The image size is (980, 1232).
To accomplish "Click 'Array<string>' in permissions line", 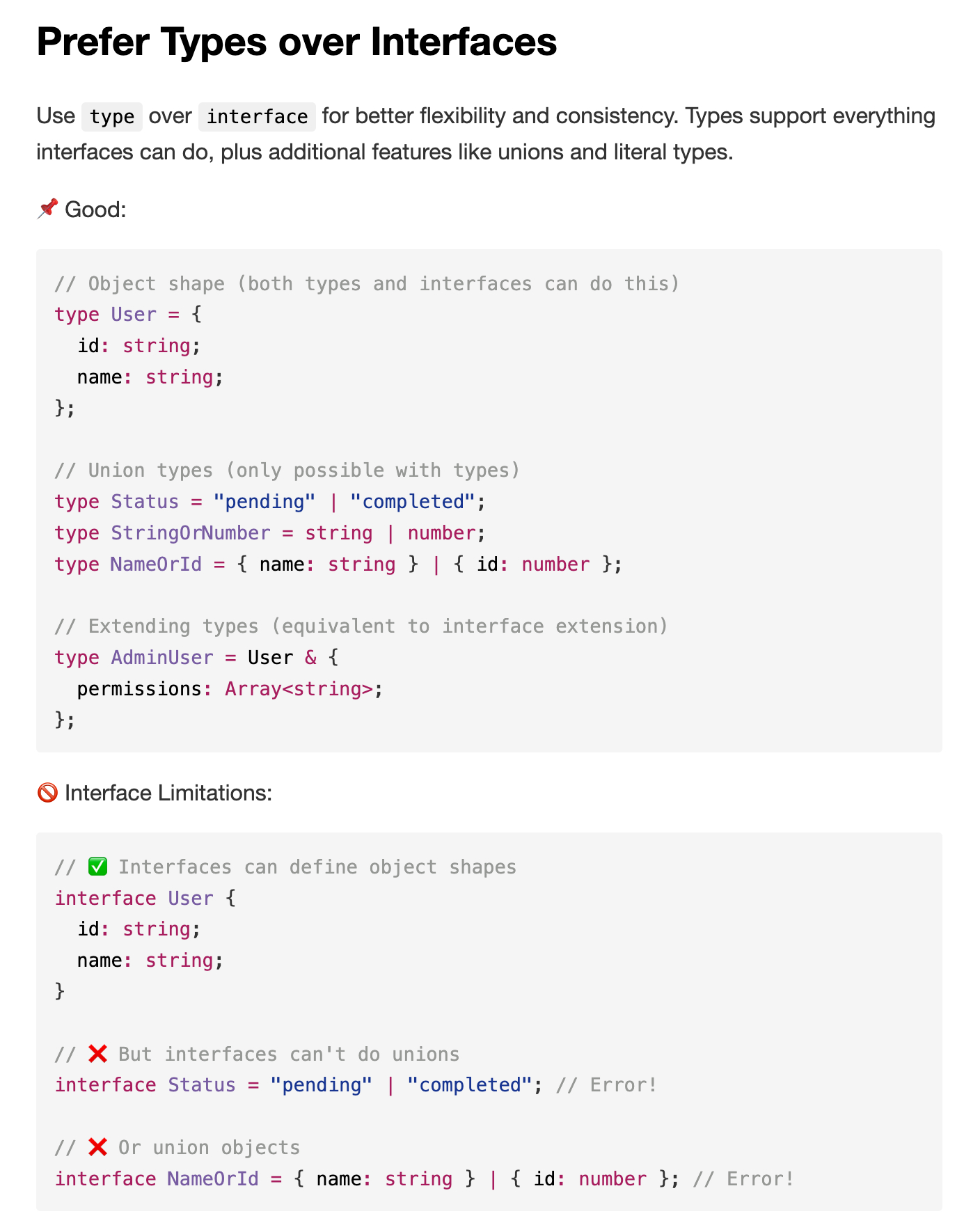I will 299,689.
